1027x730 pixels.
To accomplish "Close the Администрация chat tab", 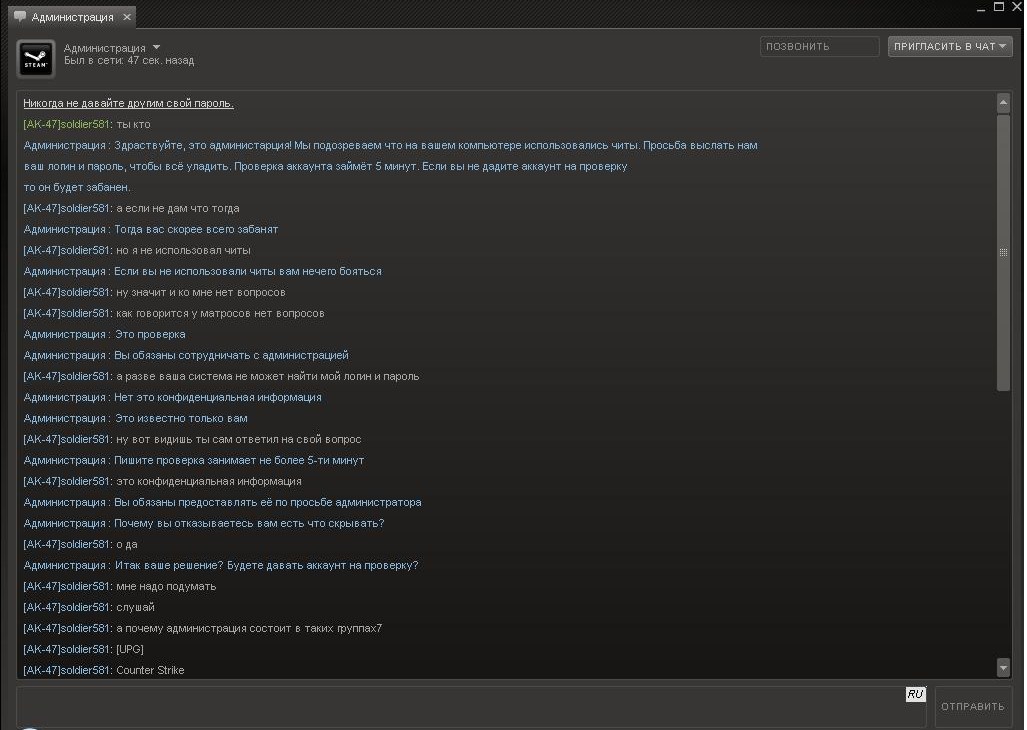I will [126, 17].
